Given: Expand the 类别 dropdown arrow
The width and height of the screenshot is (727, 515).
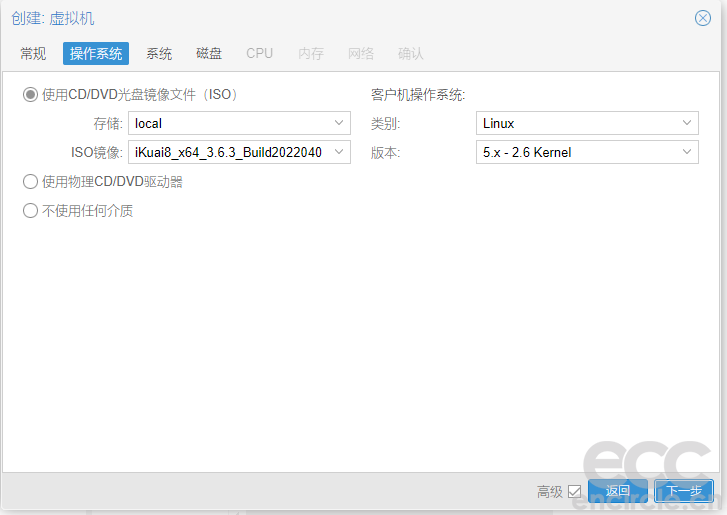Looking at the screenshot, I should tap(687, 123).
